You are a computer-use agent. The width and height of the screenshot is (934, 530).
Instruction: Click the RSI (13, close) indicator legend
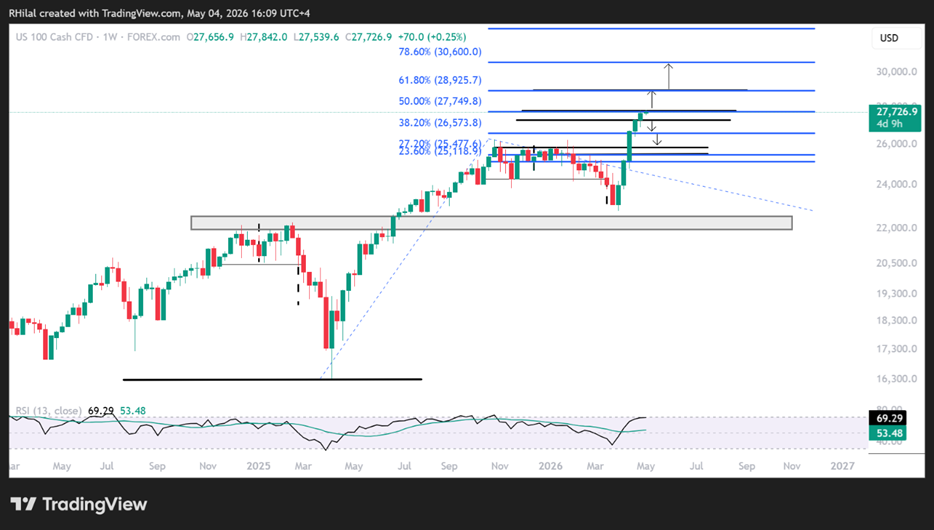pyautogui.click(x=48, y=411)
